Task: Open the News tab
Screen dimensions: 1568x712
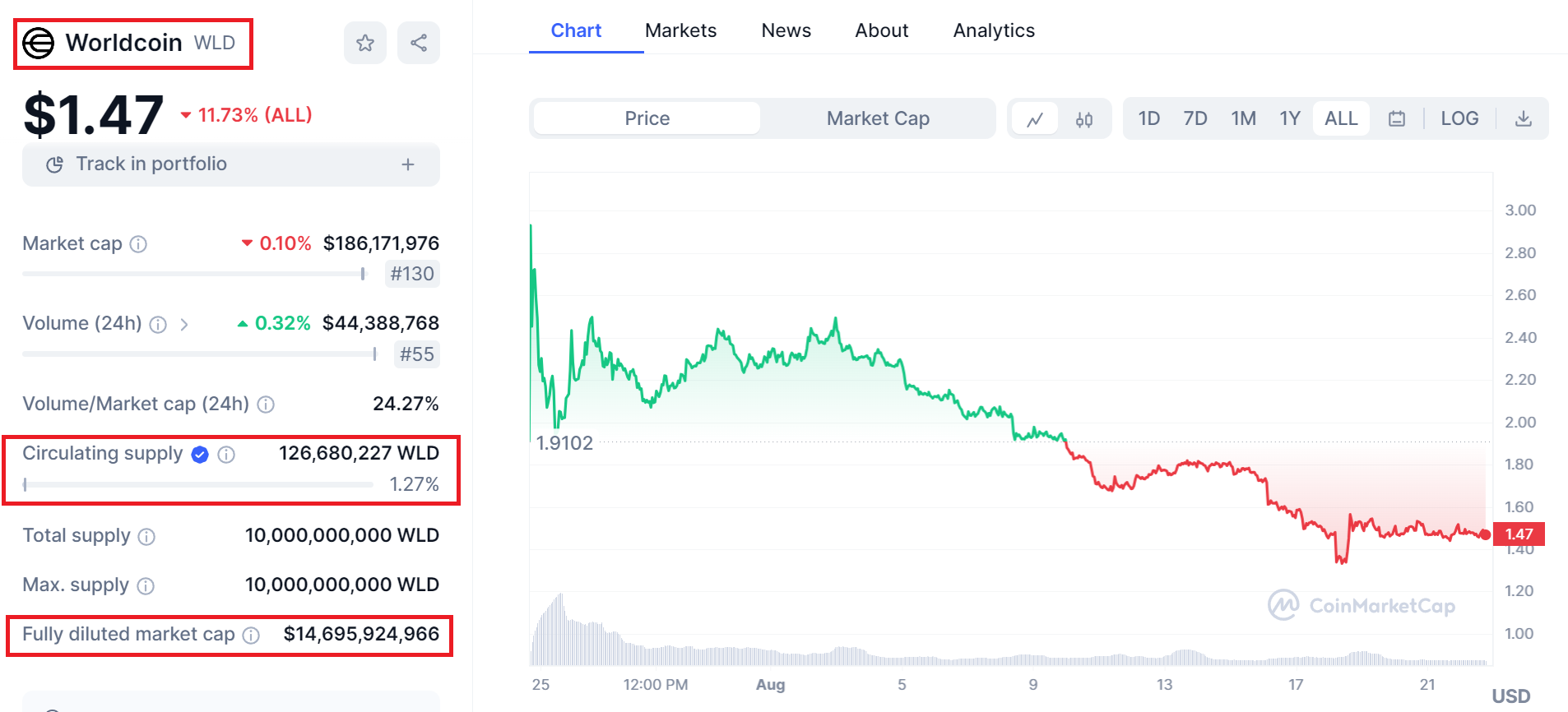Action: click(x=786, y=30)
